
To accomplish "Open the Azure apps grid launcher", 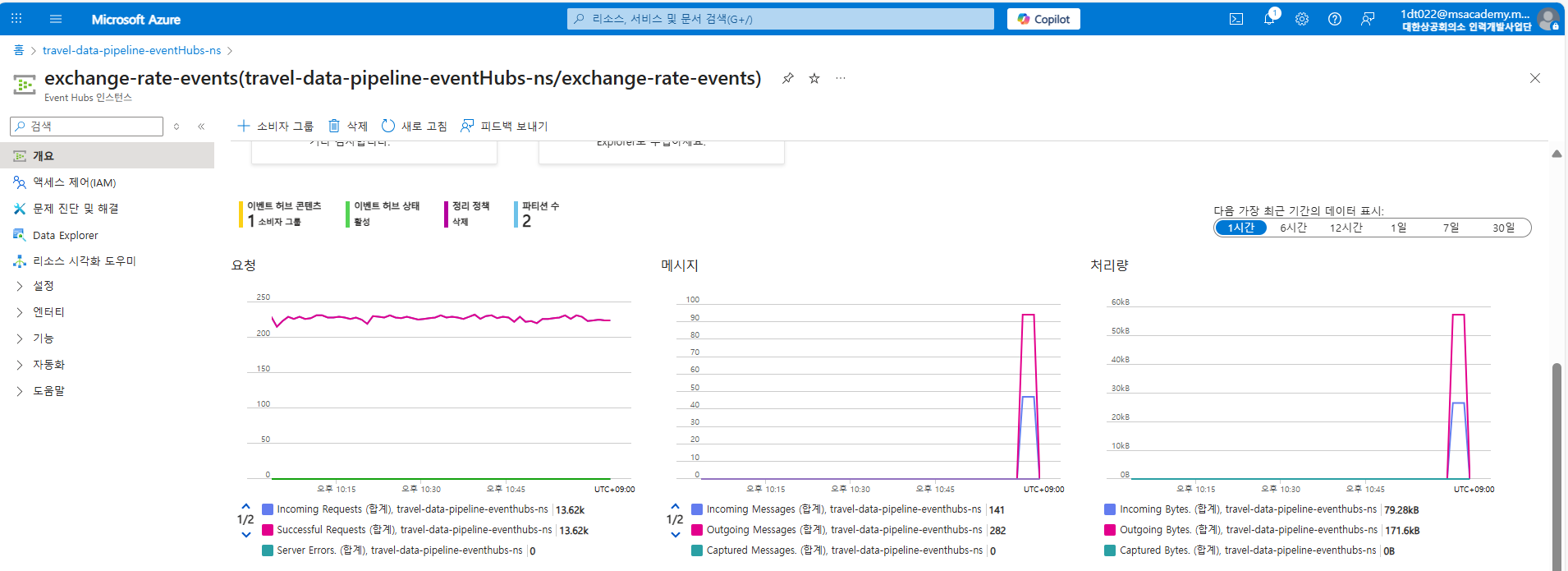I will tap(16, 18).
